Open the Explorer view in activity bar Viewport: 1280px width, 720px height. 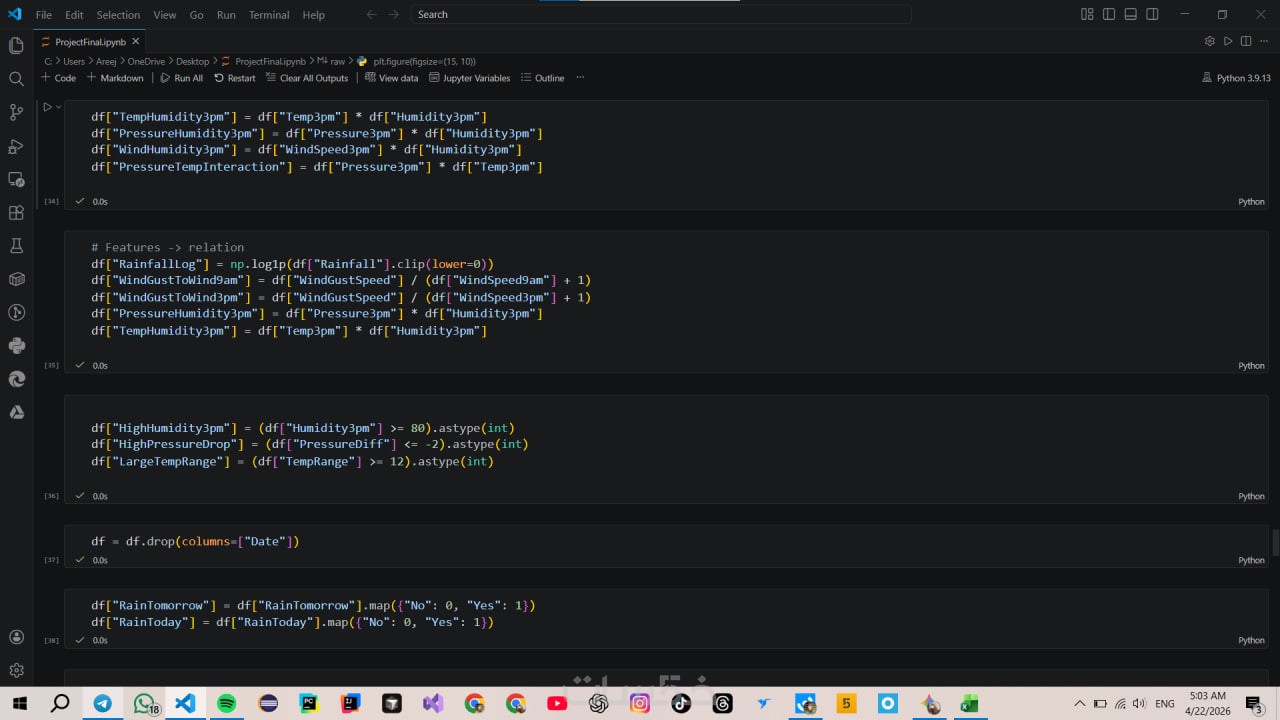[x=16, y=45]
